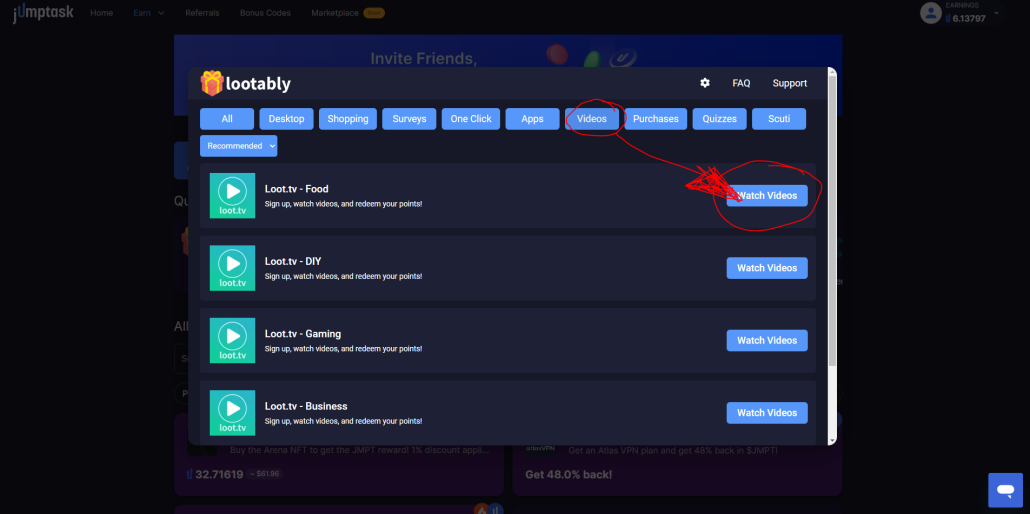Click the Loot.tv - Gaming title
Screen dimensions: 1030x514
[303, 334]
